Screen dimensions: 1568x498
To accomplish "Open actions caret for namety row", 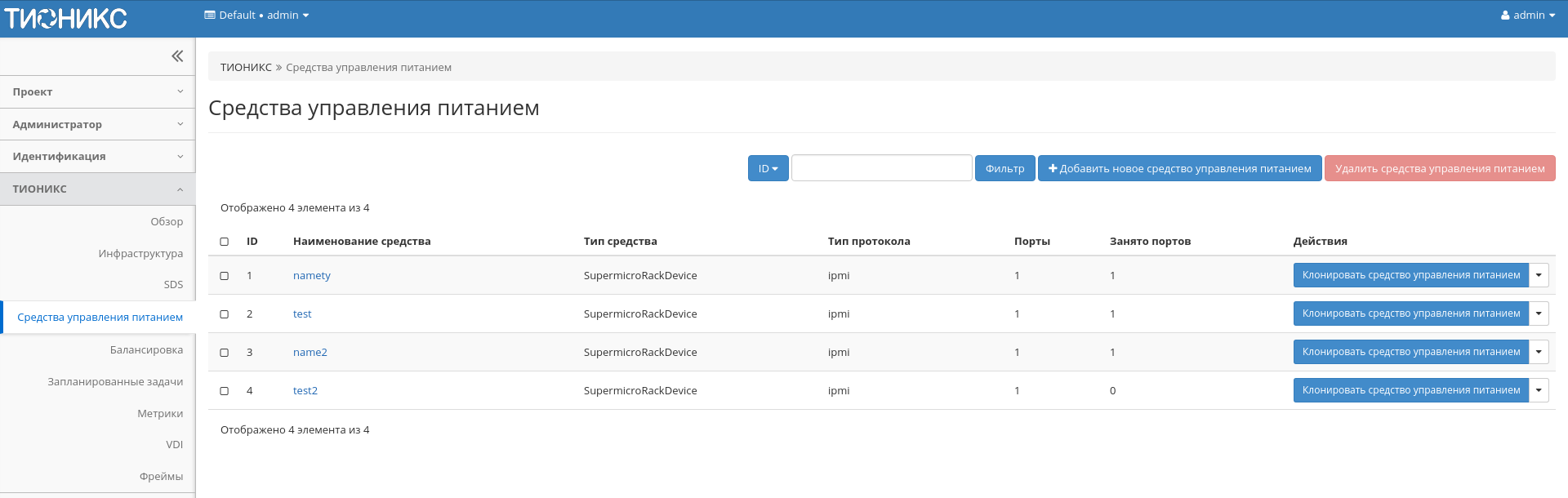I will tap(1539, 276).
